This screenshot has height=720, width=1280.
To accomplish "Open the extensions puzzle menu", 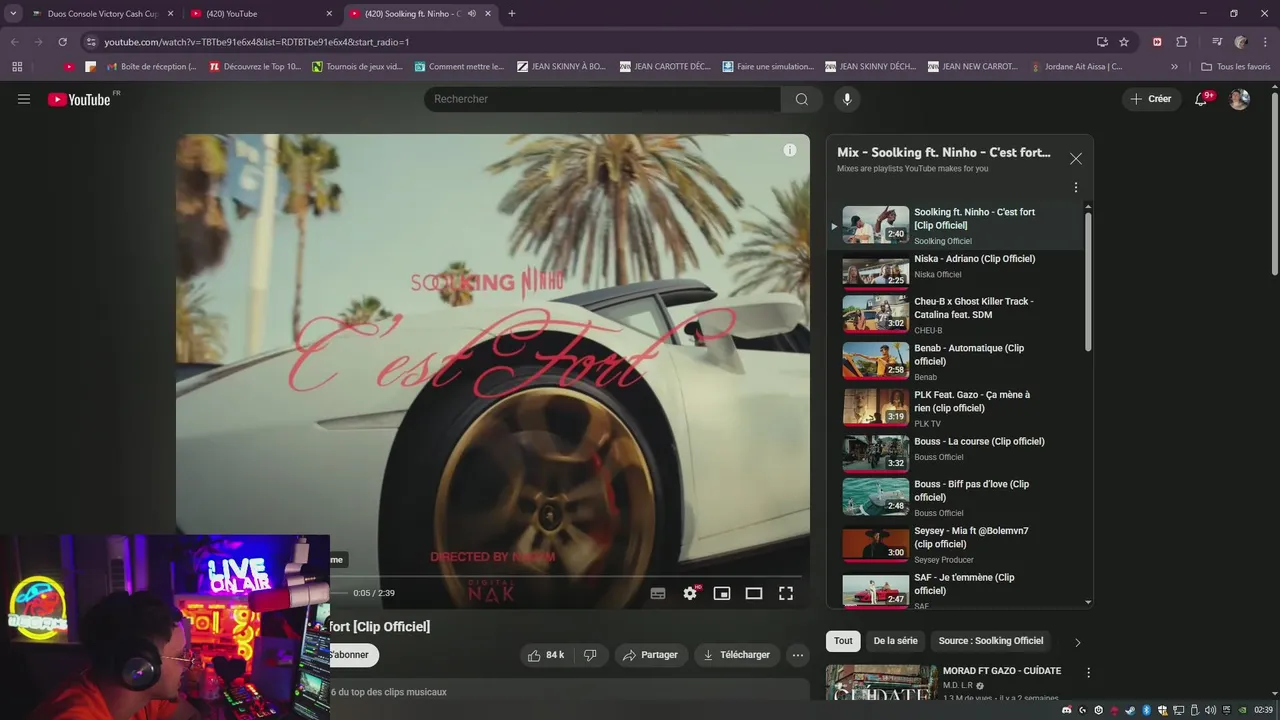I will pos(1181,42).
